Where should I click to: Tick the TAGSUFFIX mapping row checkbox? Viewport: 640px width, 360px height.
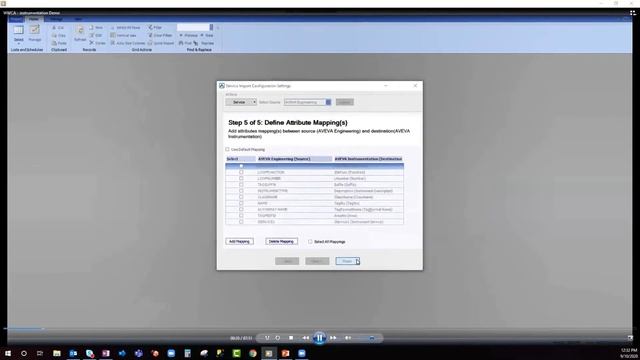(x=241, y=184)
